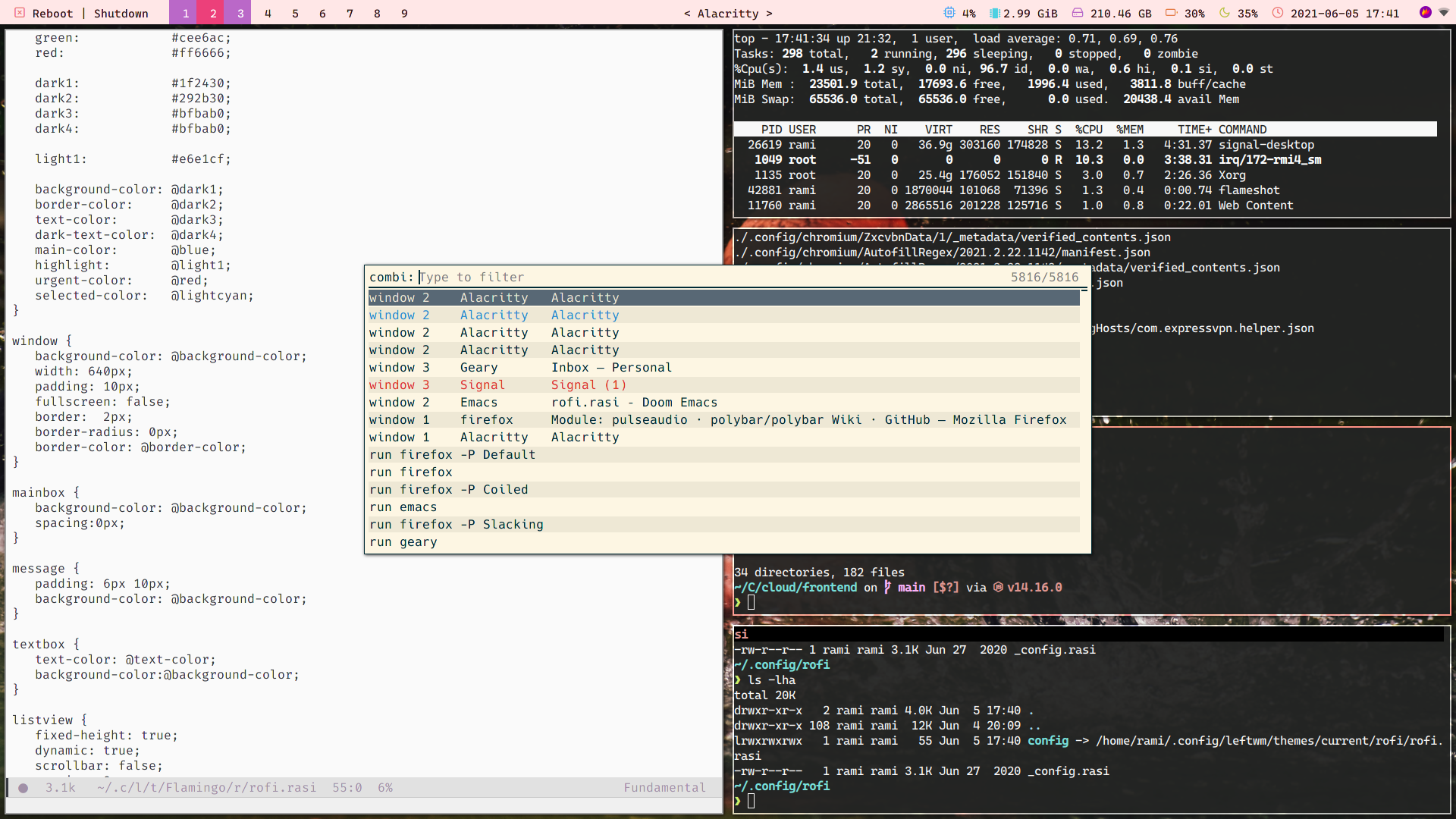Click the power icon left of Reboot
The height and width of the screenshot is (819, 1456).
point(20,13)
